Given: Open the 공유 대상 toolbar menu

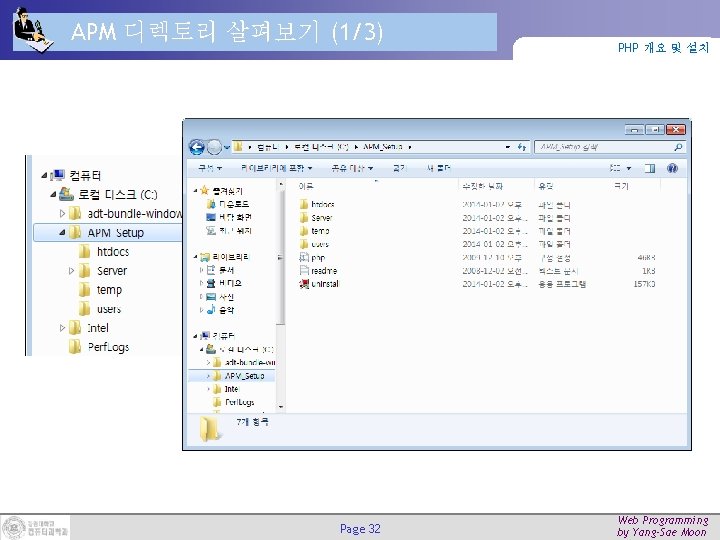Looking at the screenshot, I should pos(352,168).
